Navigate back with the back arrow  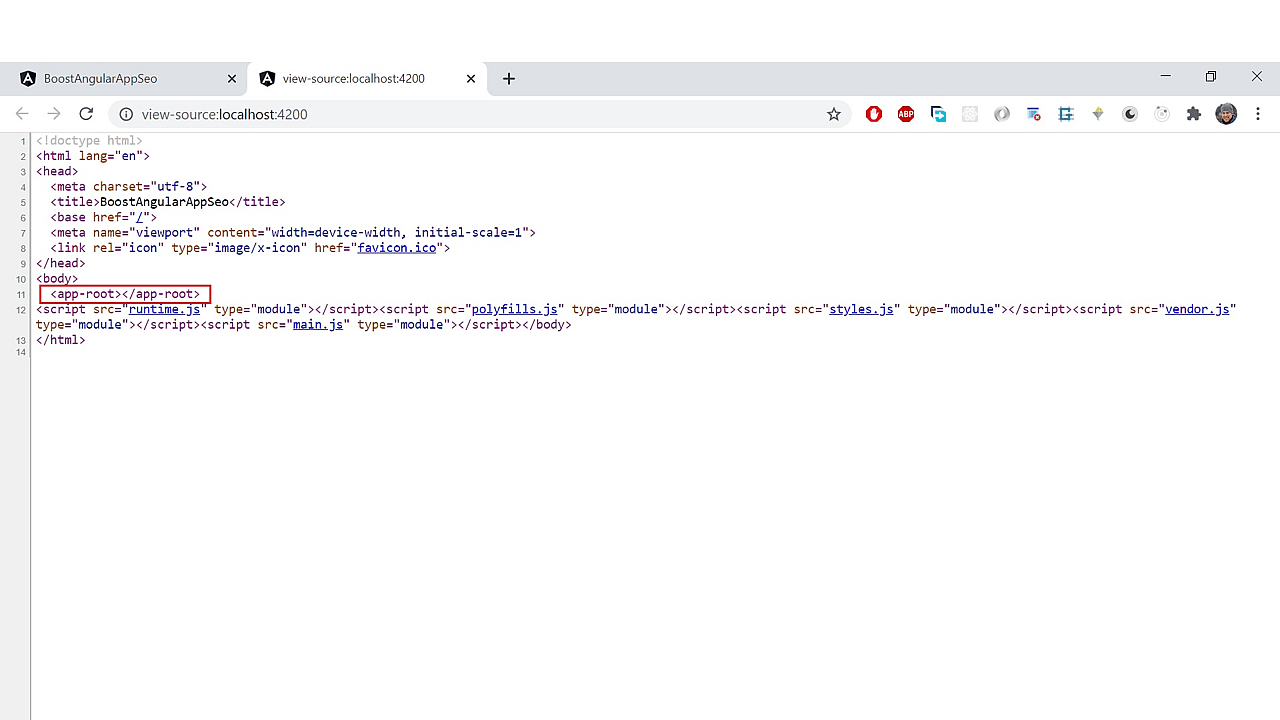click(22, 114)
